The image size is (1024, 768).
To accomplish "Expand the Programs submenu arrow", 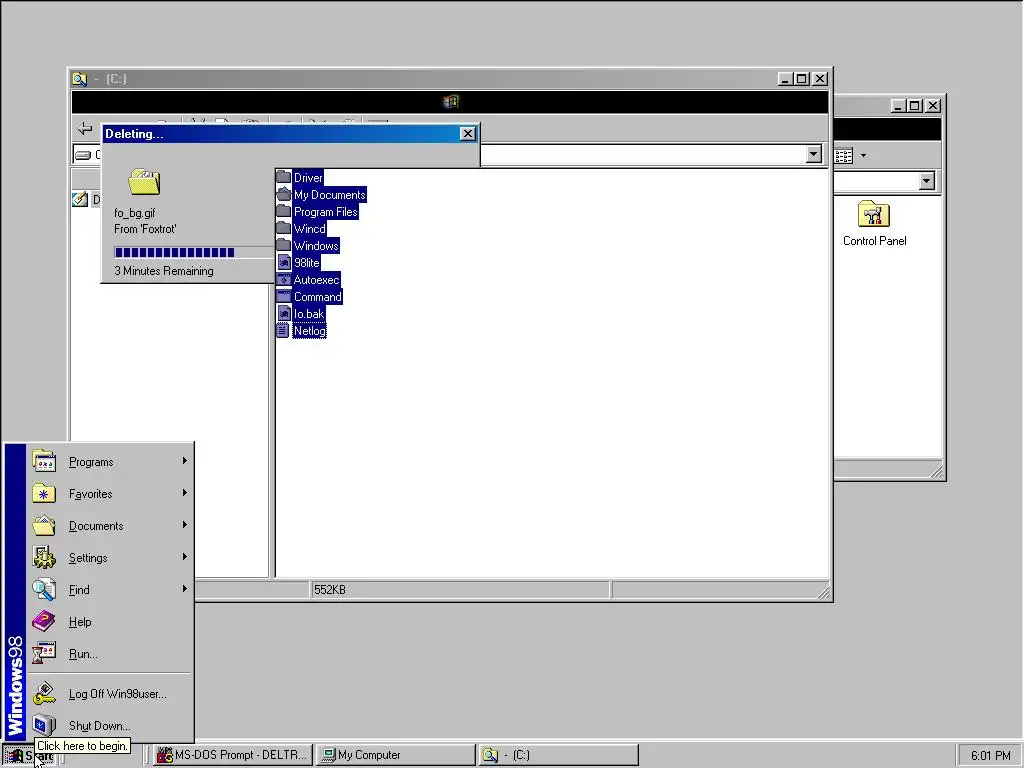I will (x=185, y=461).
